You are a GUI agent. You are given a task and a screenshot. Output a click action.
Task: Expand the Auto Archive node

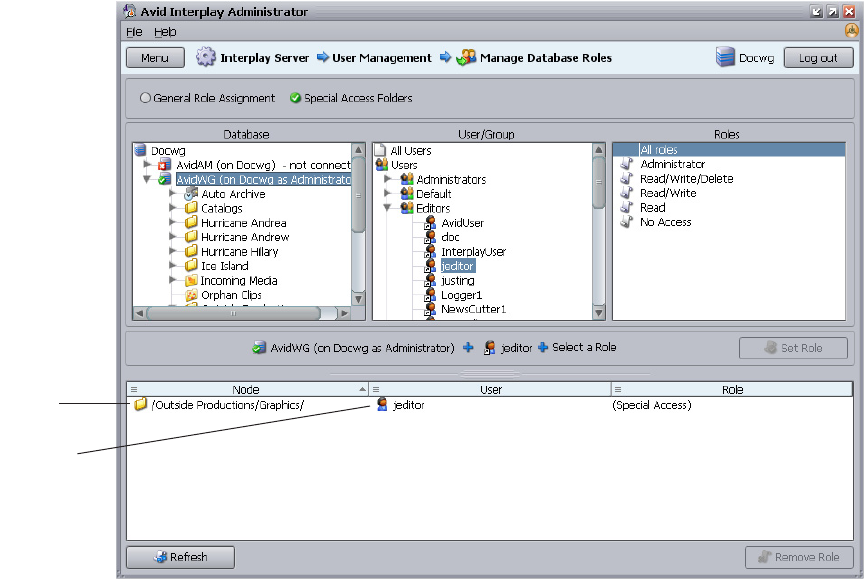pyautogui.click(x=172, y=193)
